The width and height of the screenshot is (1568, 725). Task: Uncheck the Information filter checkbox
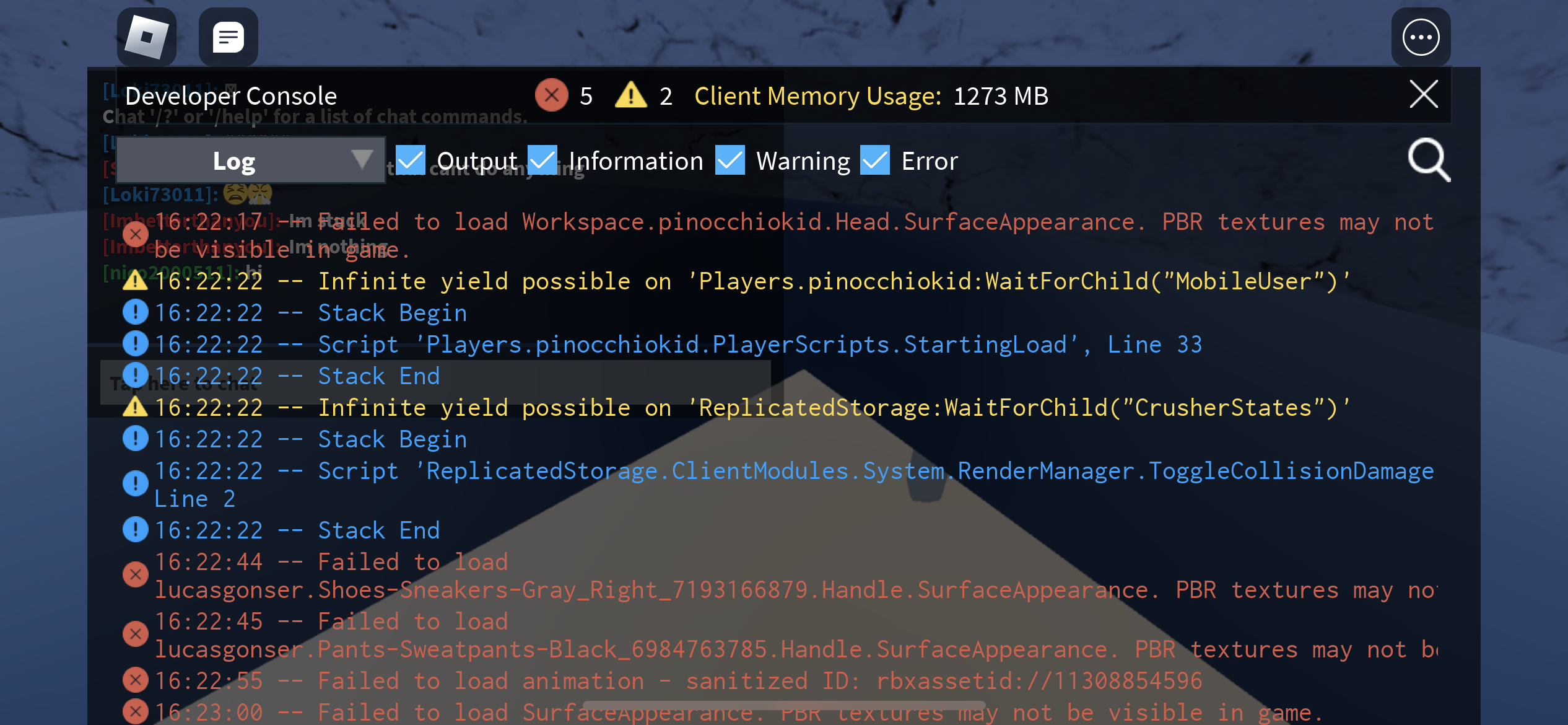coord(542,160)
